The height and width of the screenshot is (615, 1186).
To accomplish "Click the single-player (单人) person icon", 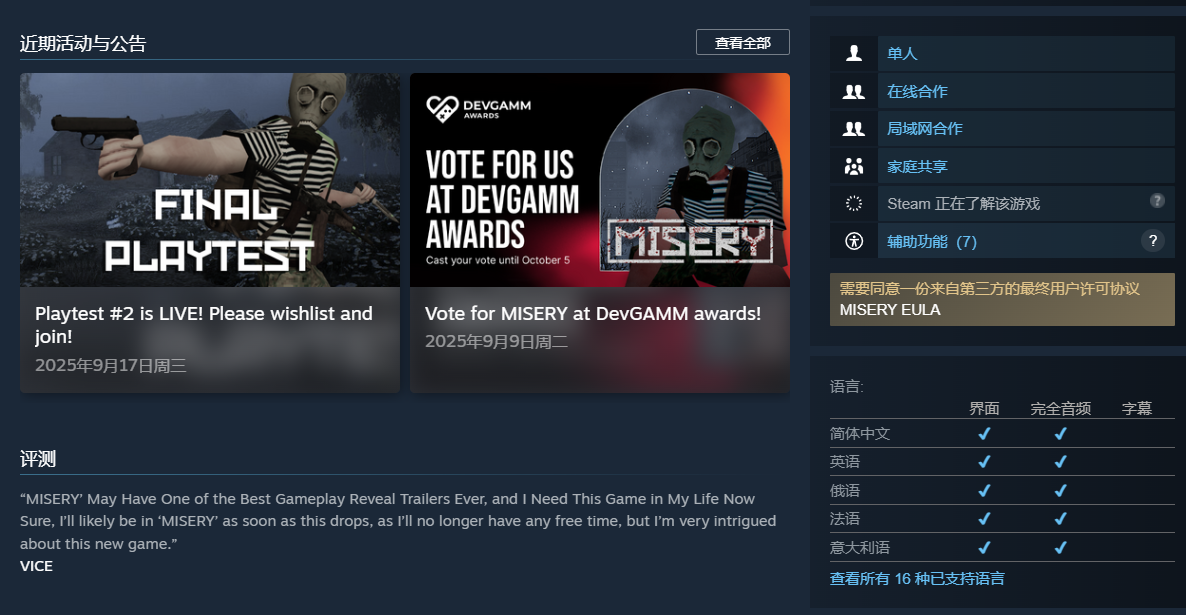I will click(x=854, y=54).
